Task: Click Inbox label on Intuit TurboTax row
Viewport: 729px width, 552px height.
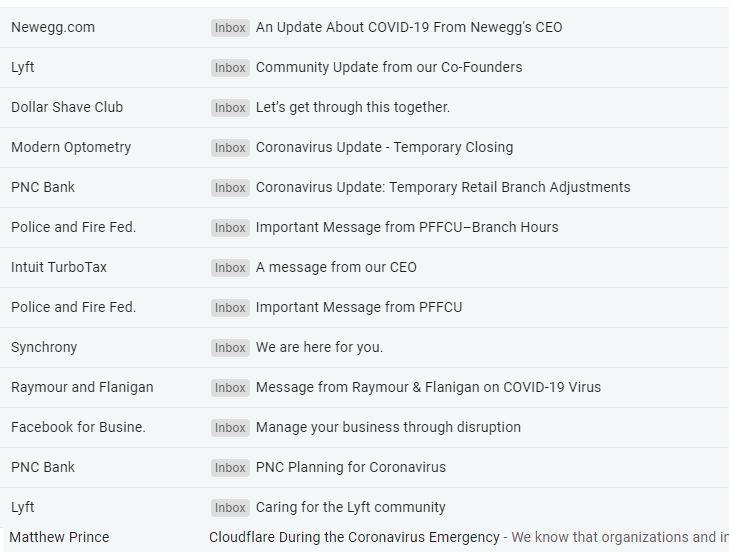Action: 230,267
